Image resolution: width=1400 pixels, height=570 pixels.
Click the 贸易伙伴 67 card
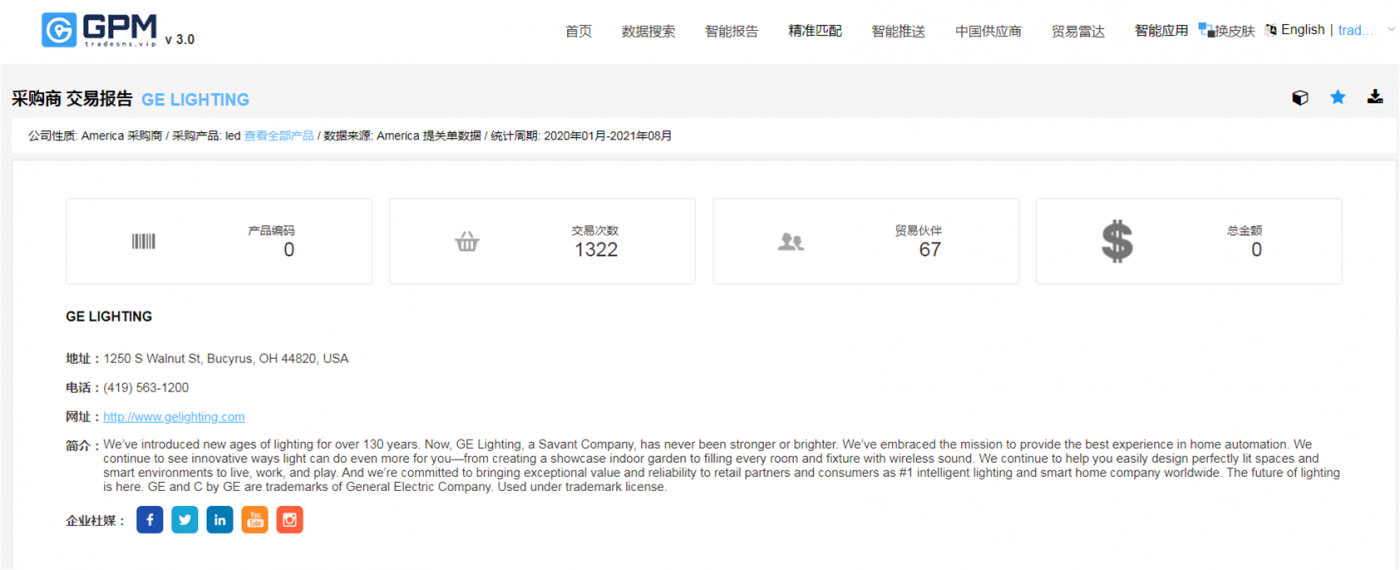click(866, 241)
